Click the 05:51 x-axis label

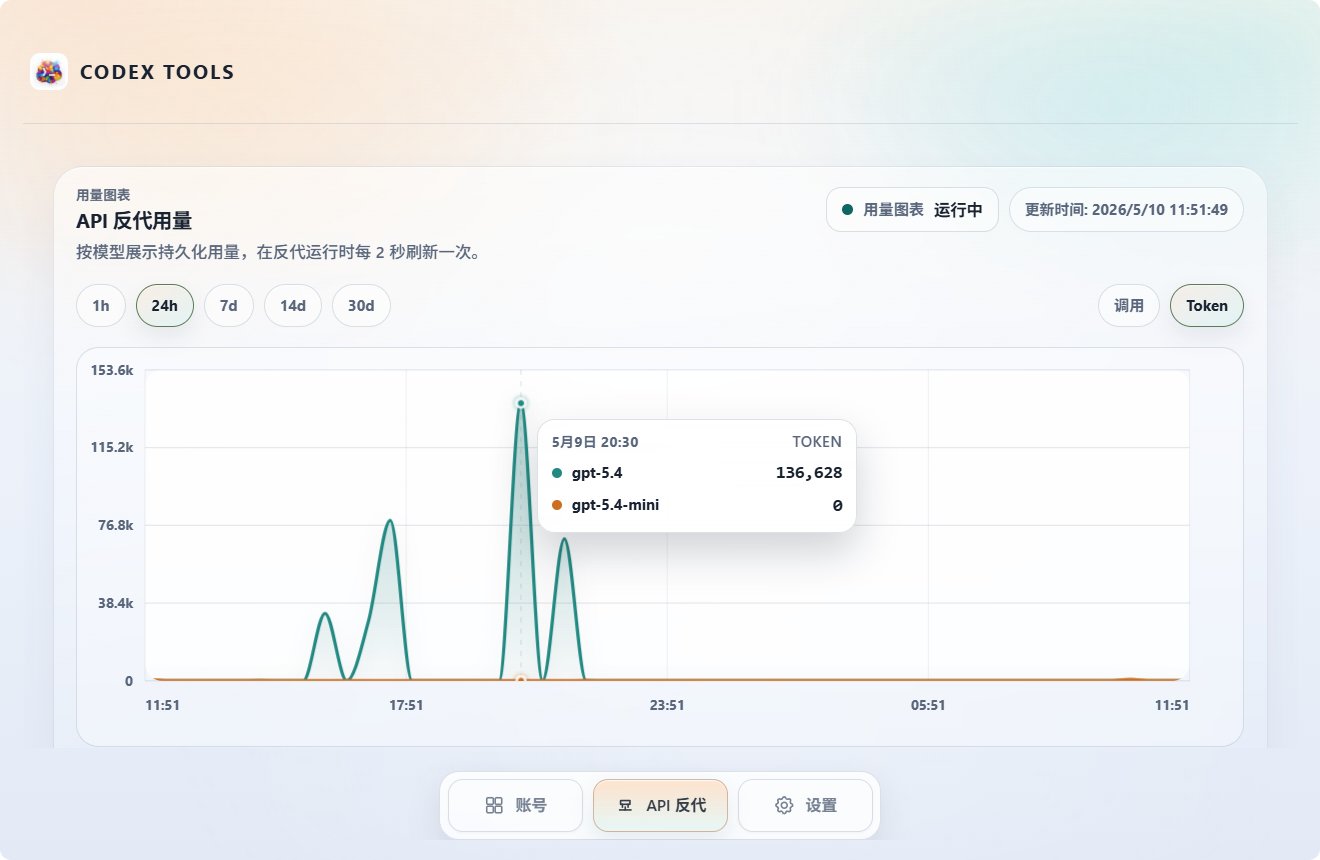pos(928,705)
